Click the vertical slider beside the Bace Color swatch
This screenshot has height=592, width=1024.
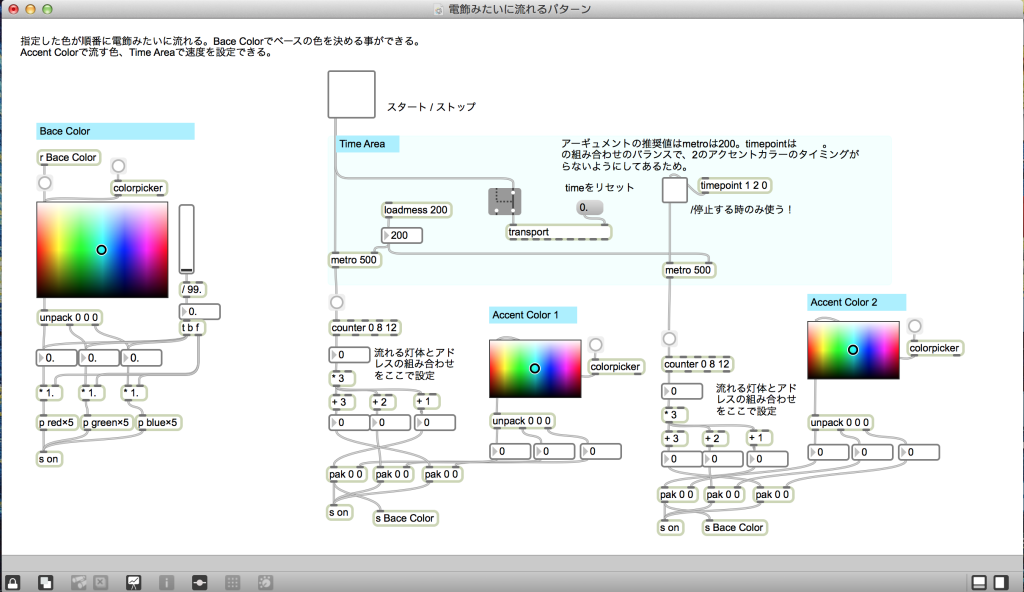[x=186, y=240]
